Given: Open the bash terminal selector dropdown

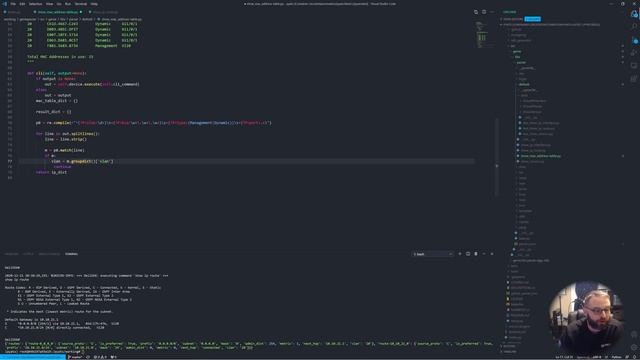Looking at the screenshot, I should (x=433, y=254).
